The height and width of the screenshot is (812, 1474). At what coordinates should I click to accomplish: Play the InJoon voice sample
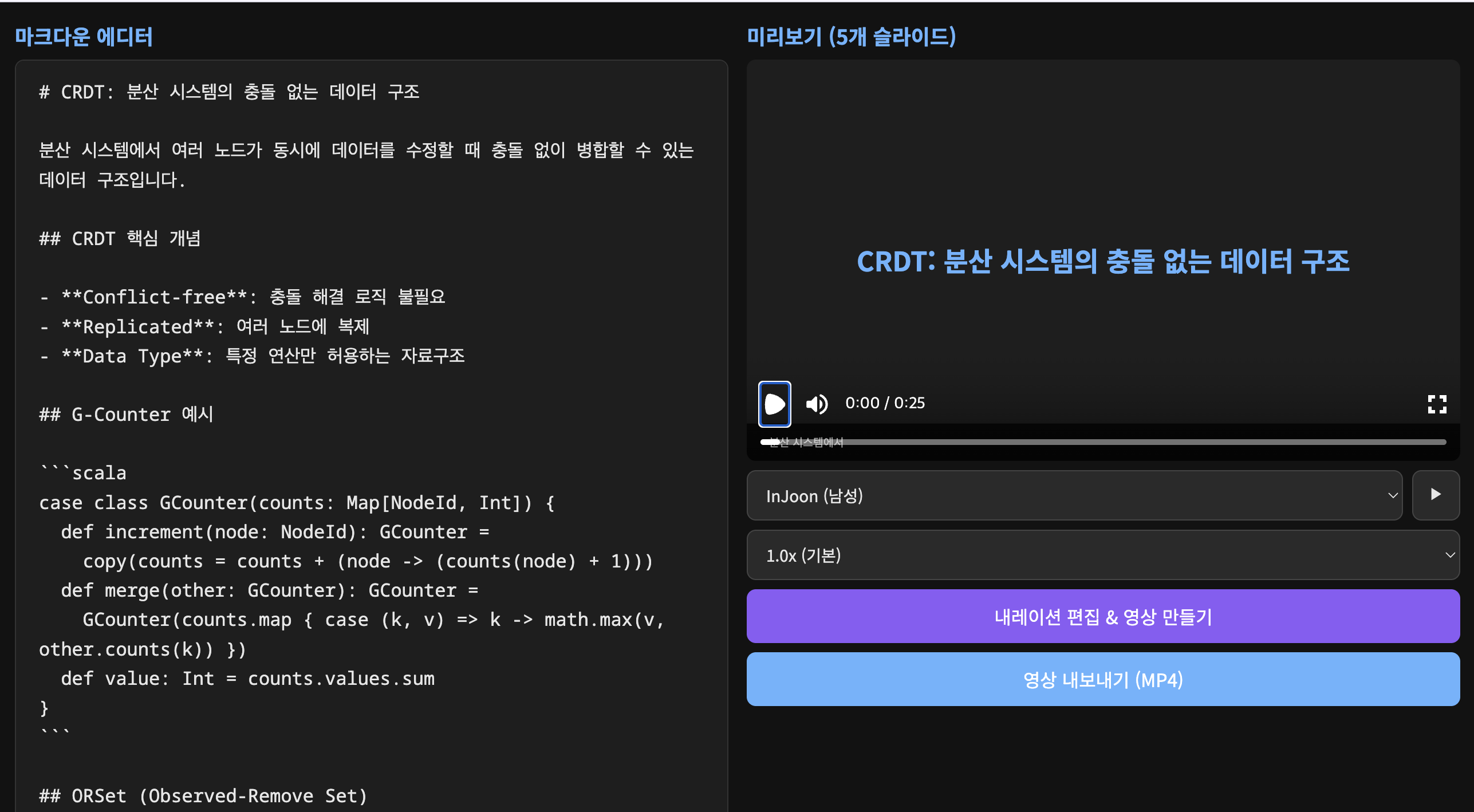pos(1435,495)
